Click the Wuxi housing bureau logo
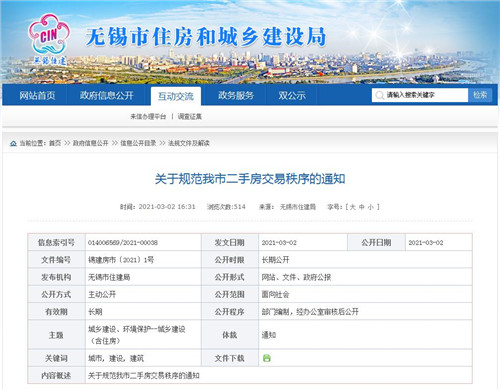Image resolution: width=500 pixels, height=390 pixels. [x=49, y=39]
